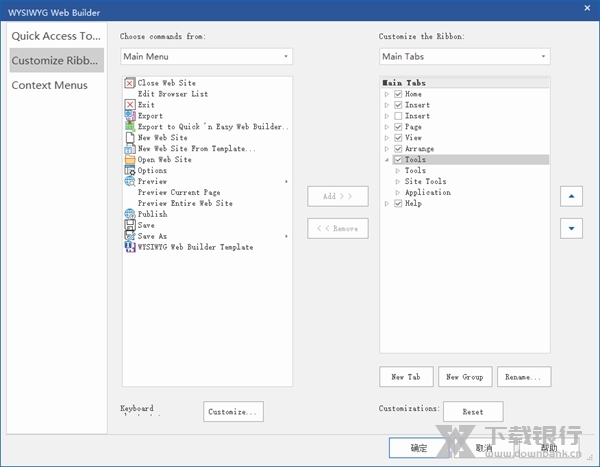
Task: Click the Publish globe icon
Action: pyautogui.click(x=130, y=214)
